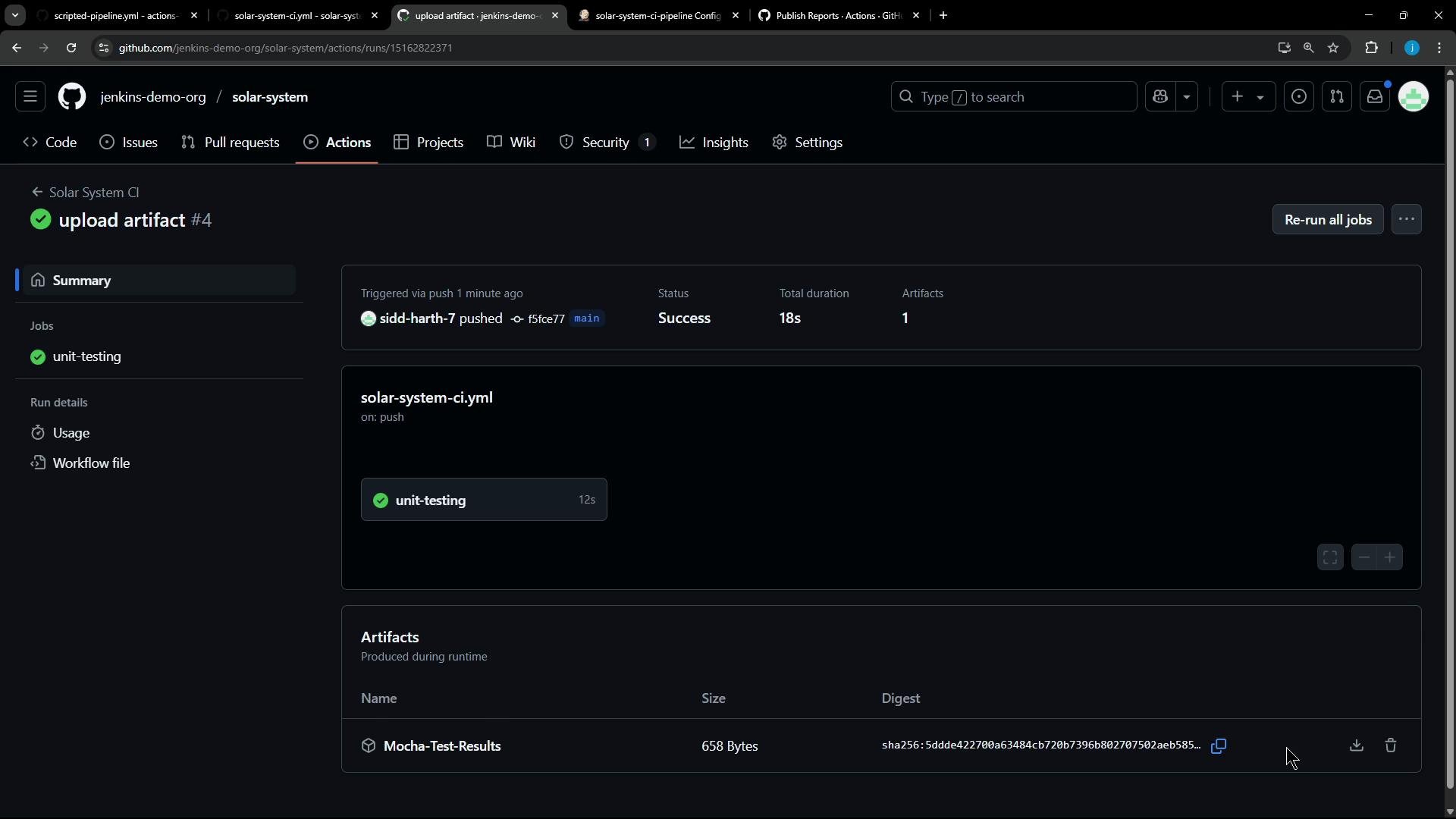Switch to solar-system-ci-pipeline Config browser tab

[658, 15]
